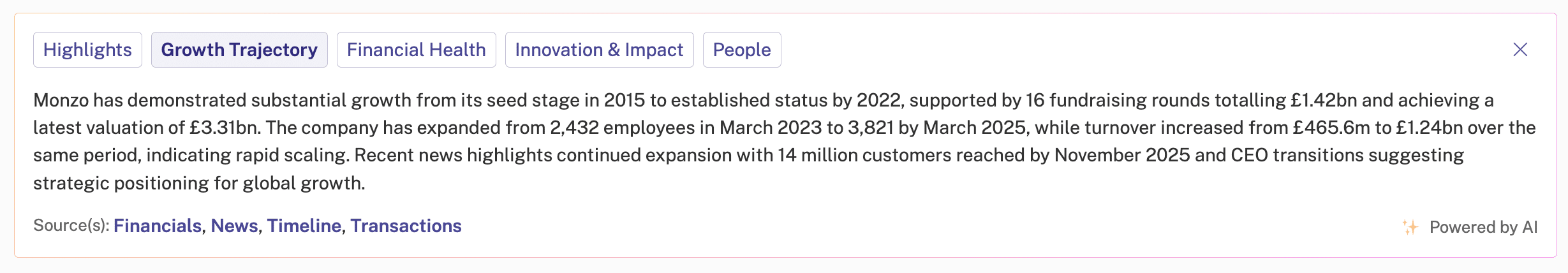Open the Financials source link
1568x273 pixels.
[x=158, y=226]
